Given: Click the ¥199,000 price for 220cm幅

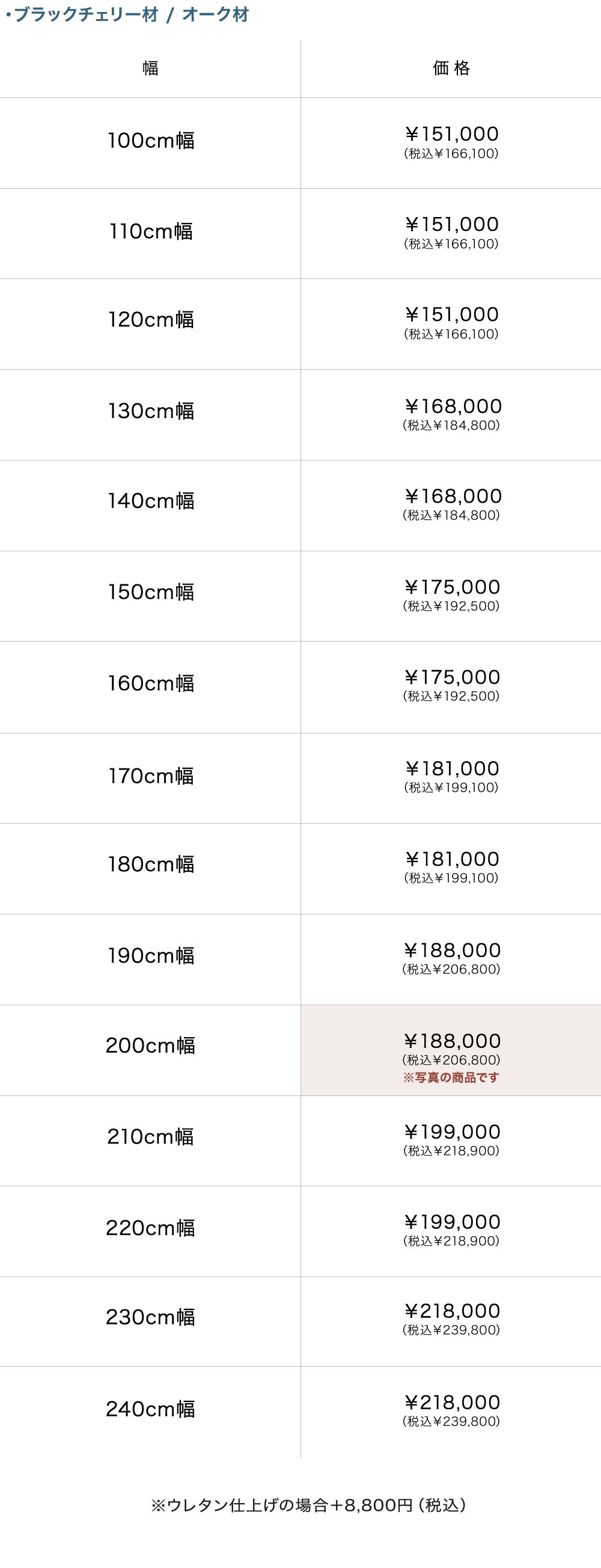Looking at the screenshot, I should click(x=452, y=1222).
